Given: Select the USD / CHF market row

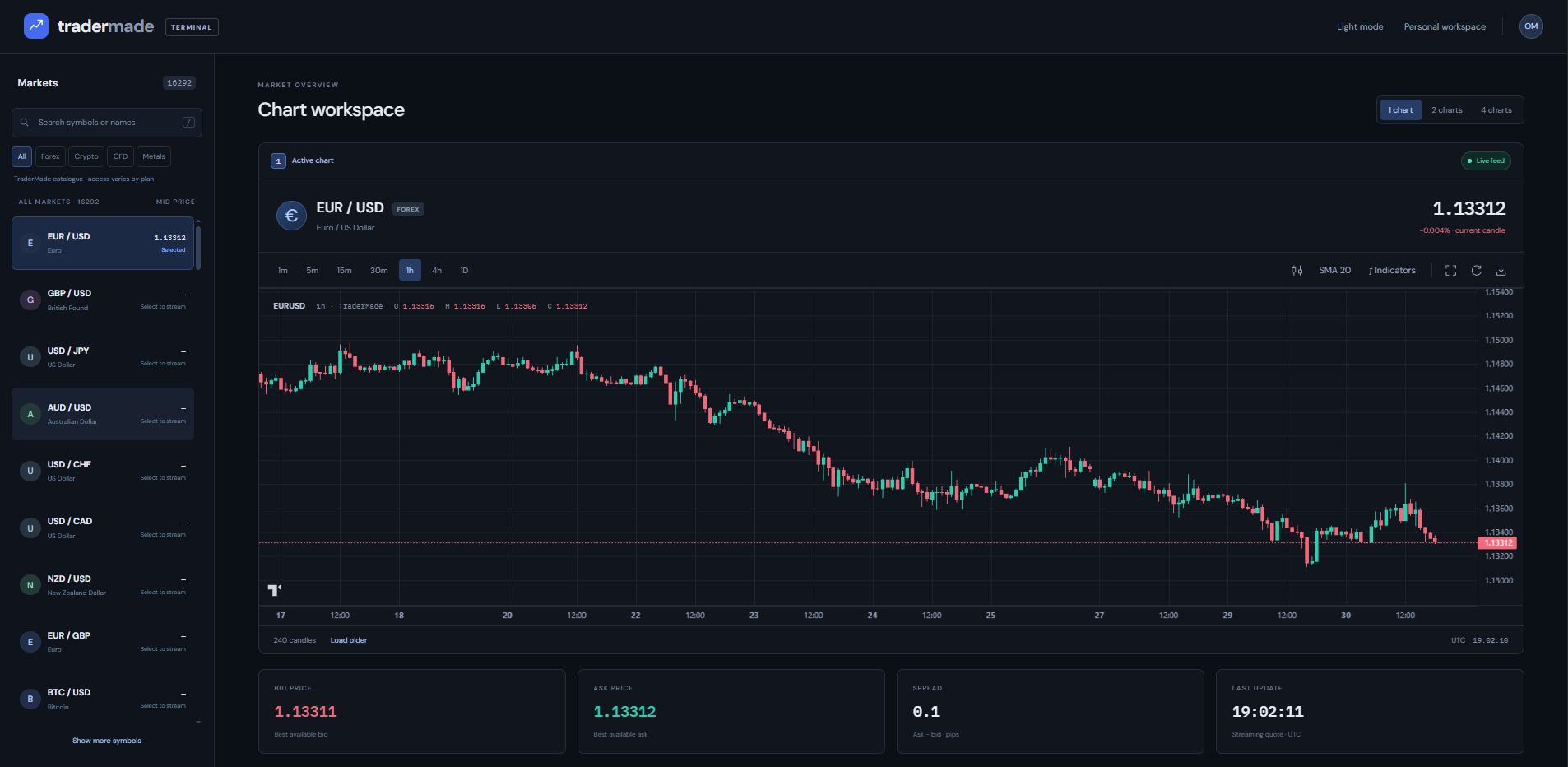Looking at the screenshot, I should [x=103, y=471].
